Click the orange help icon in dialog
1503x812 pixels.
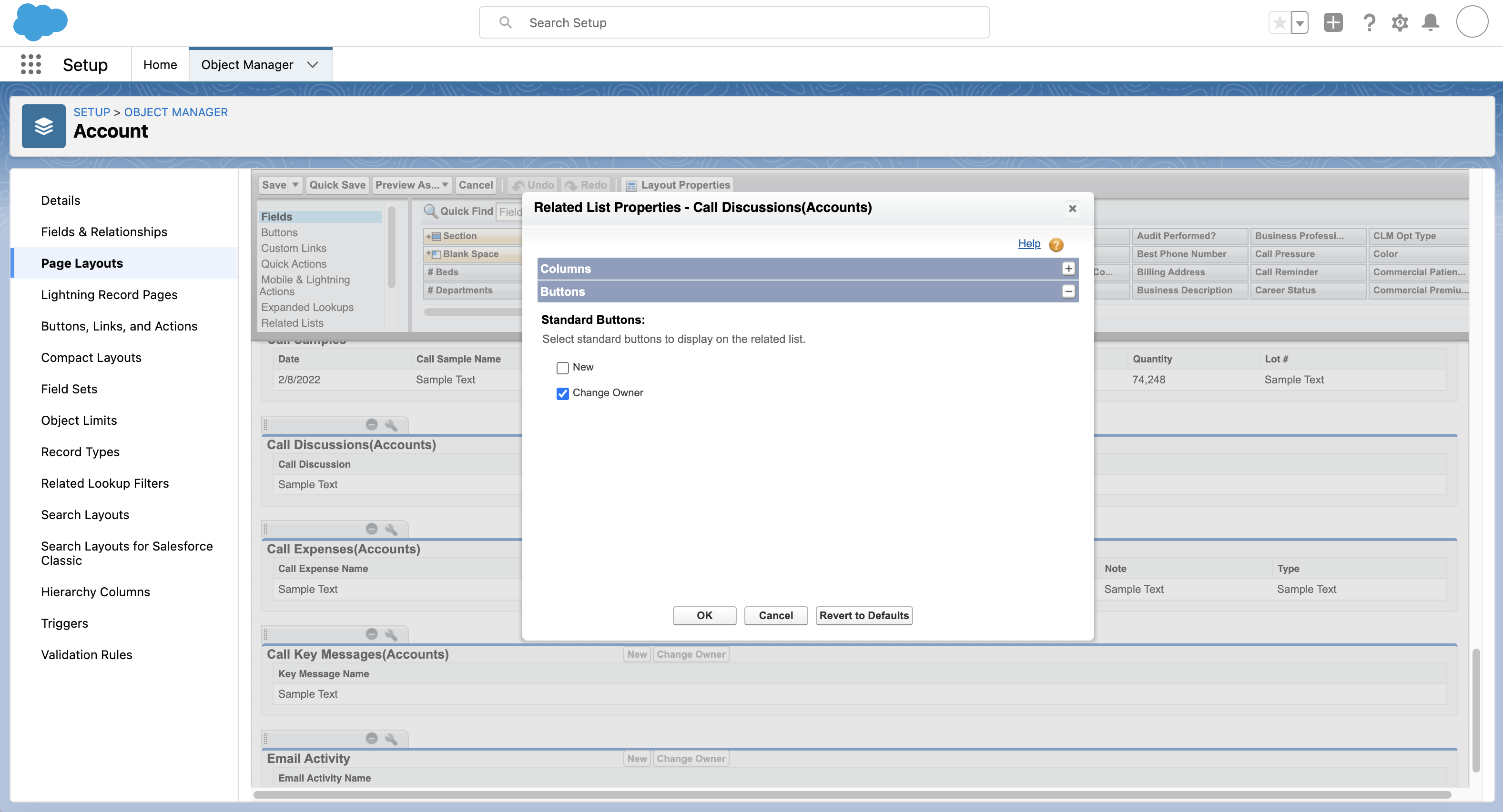point(1056,245)
